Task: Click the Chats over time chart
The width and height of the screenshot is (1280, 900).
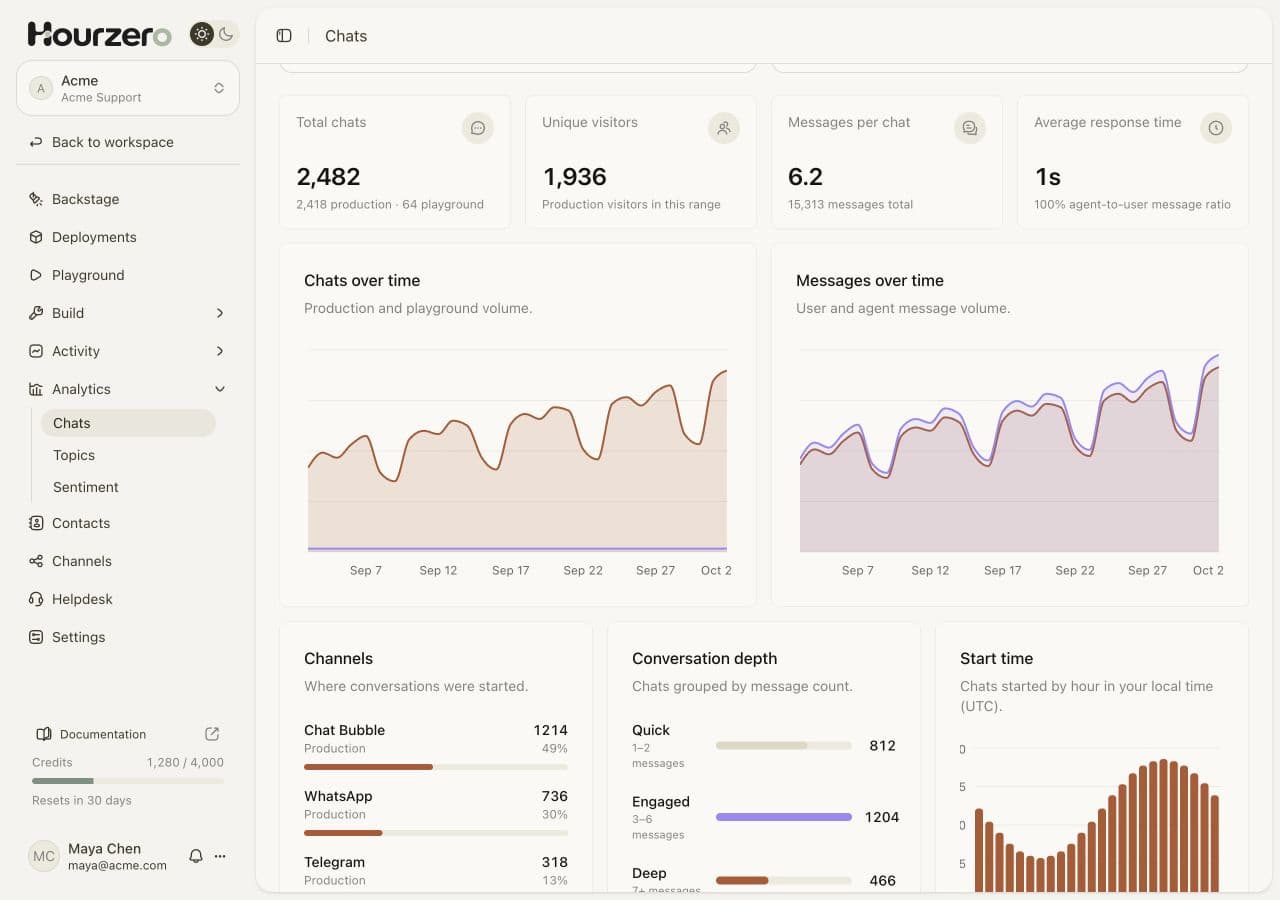Action: pos(517,450)
